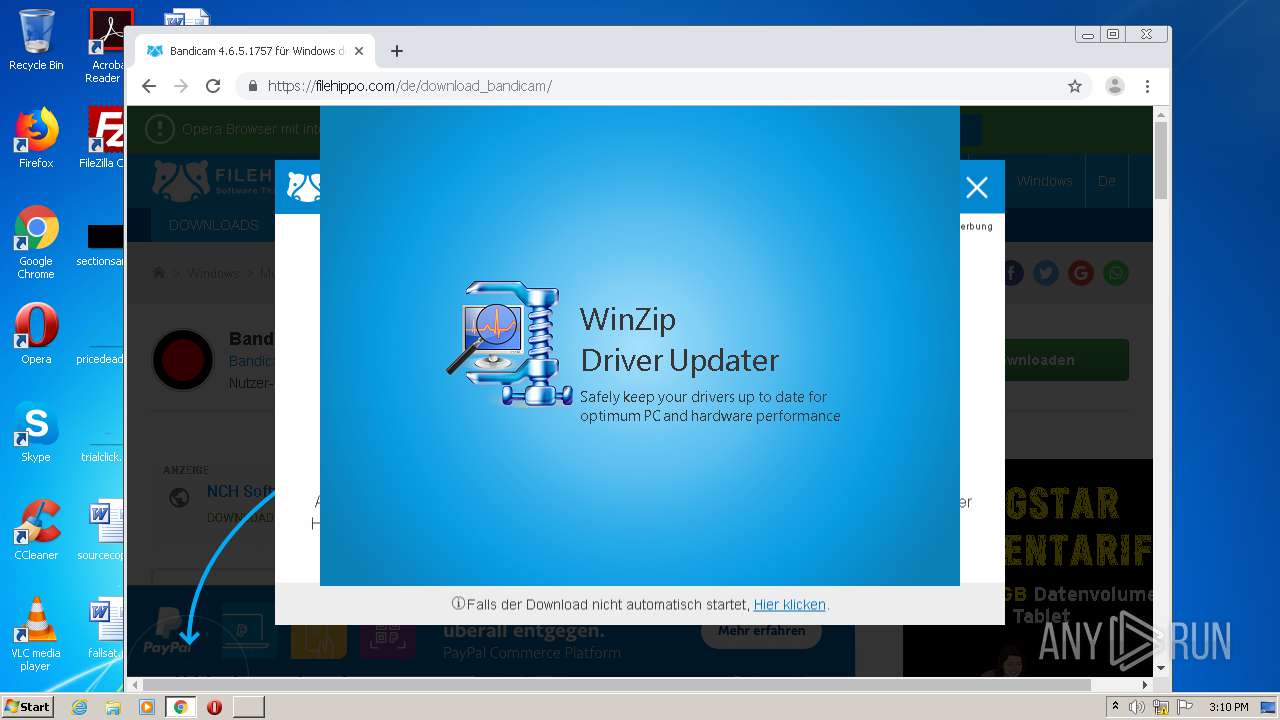Open Skype desktop shortcut
This screenshot has width=1280, height=720.
pyautogui.click(x=36, y=432)
